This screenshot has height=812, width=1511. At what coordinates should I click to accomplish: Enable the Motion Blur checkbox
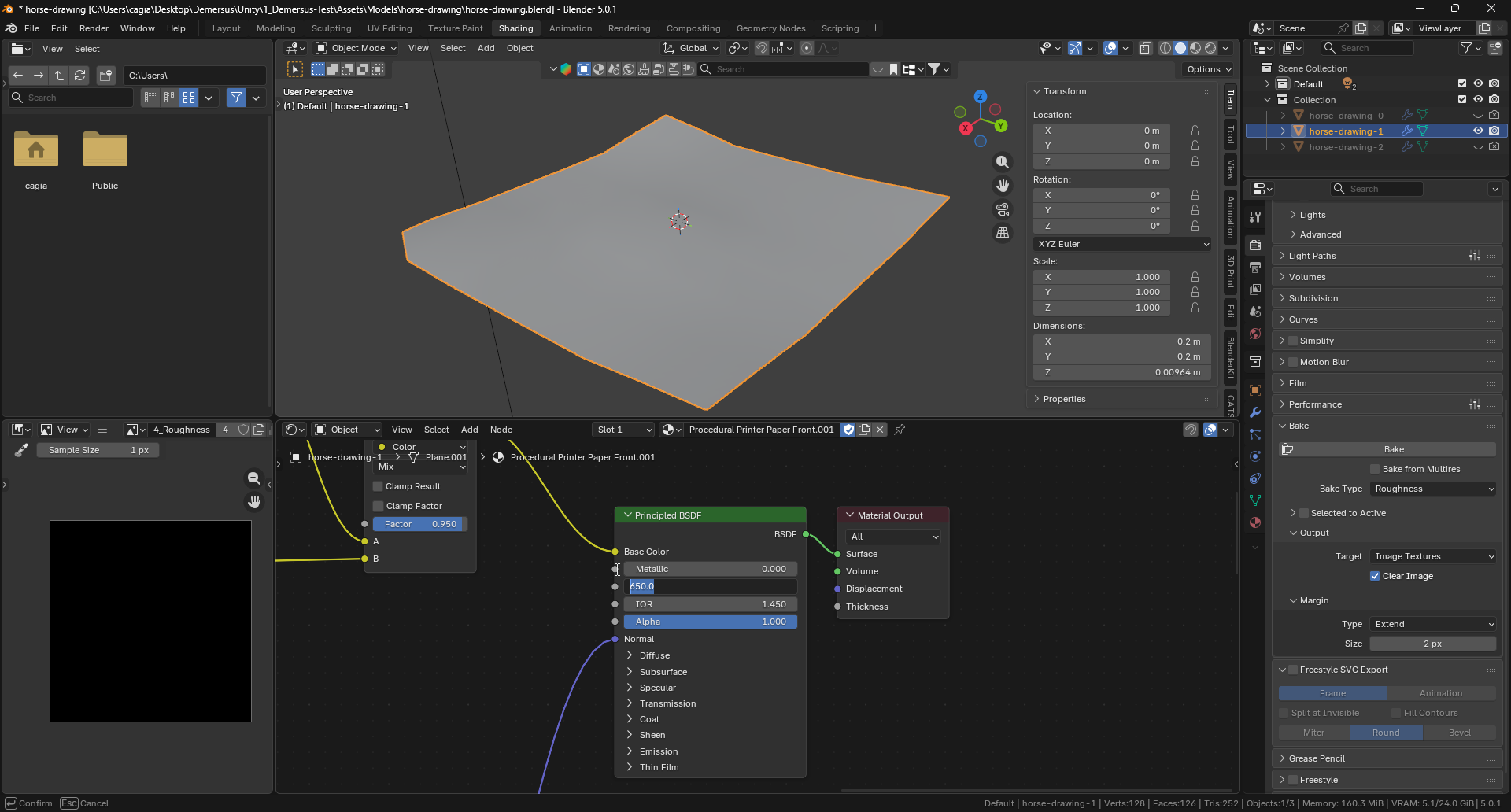pos(1293,362)
